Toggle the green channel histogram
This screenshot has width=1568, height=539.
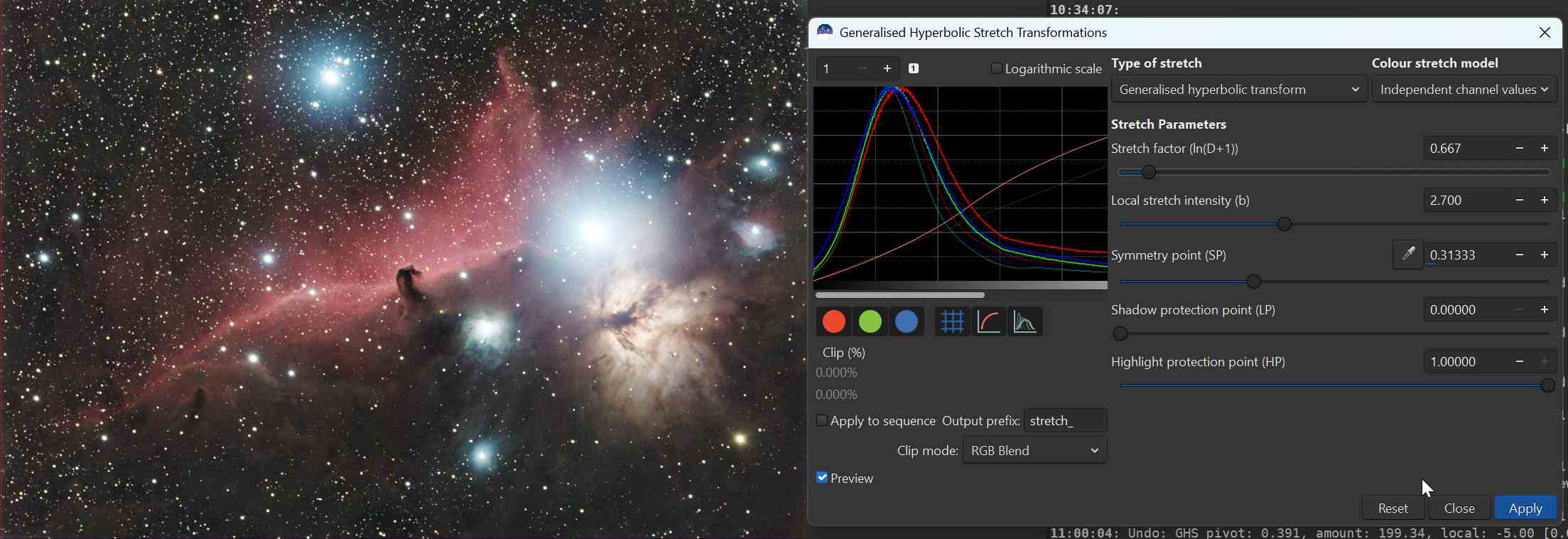[870, 322]
